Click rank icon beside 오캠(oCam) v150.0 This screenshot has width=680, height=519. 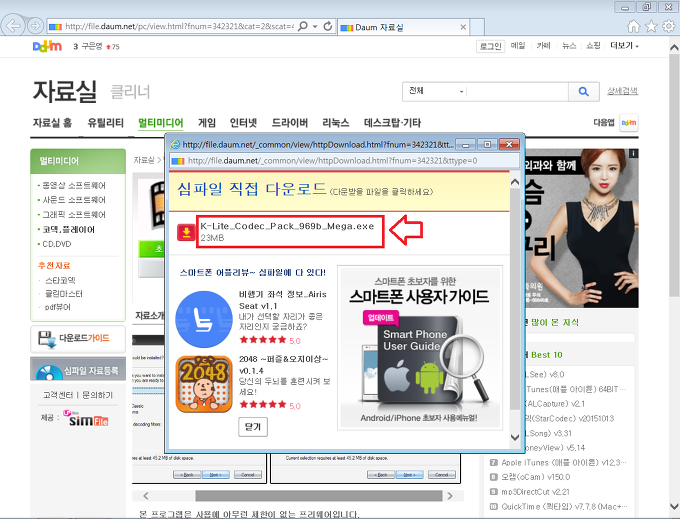tap(494, 477)
